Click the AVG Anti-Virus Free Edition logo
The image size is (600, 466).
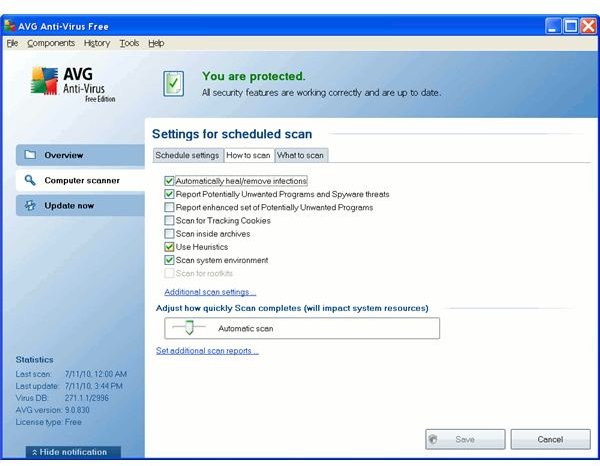tap(73, 85)
